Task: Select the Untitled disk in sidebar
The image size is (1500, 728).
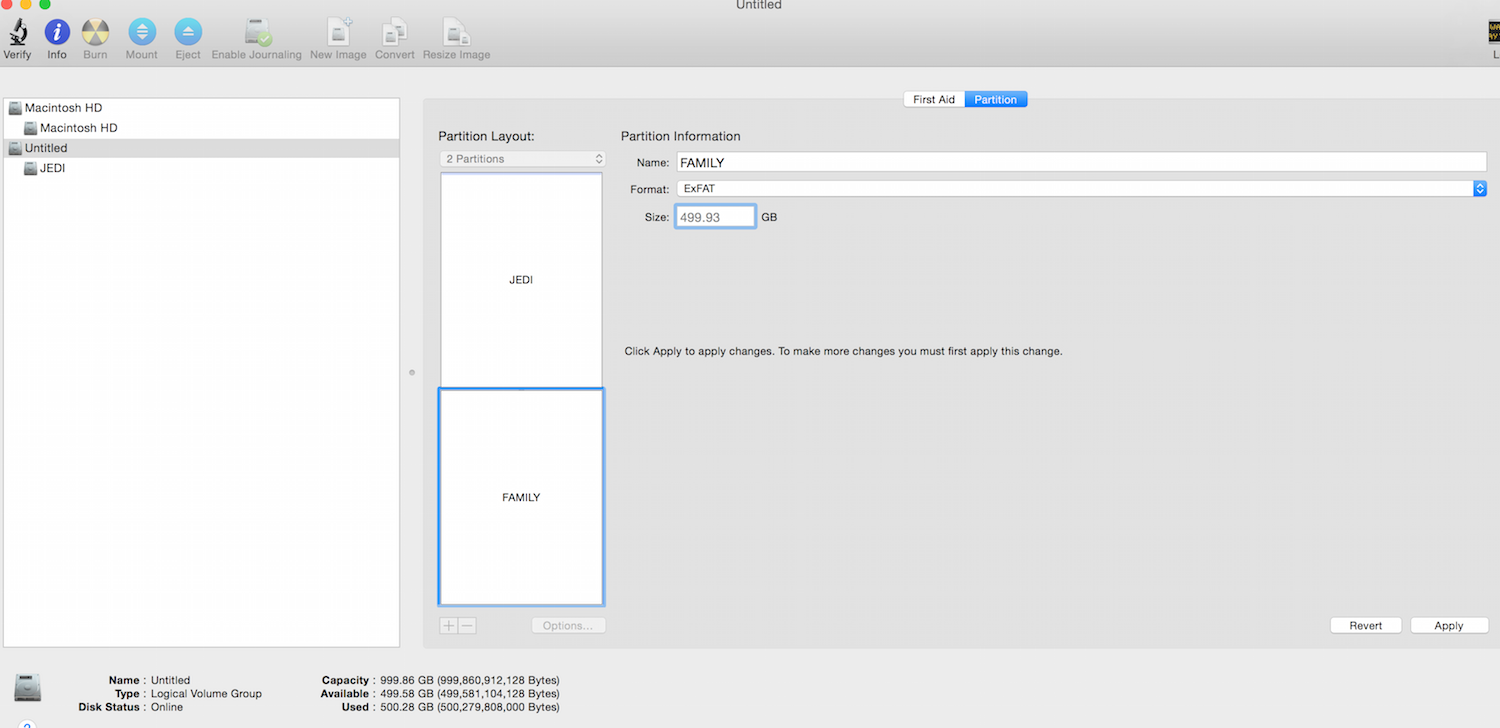Action: tap(201, 148)
